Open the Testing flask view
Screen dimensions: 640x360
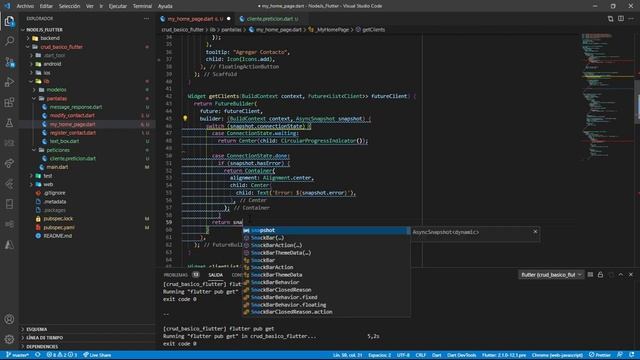[x=9, y=122]
